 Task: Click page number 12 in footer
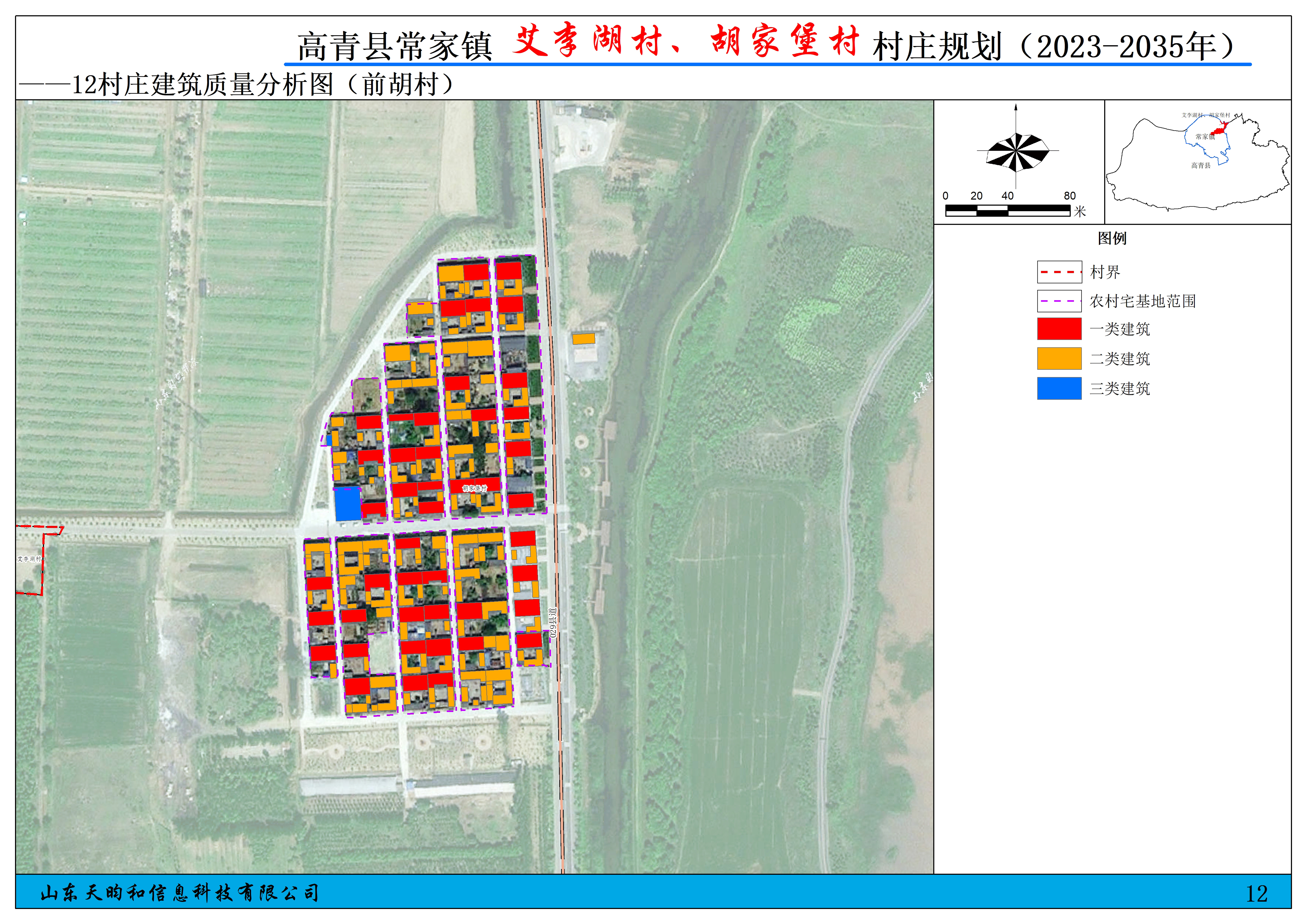(x=1256, y=893)
